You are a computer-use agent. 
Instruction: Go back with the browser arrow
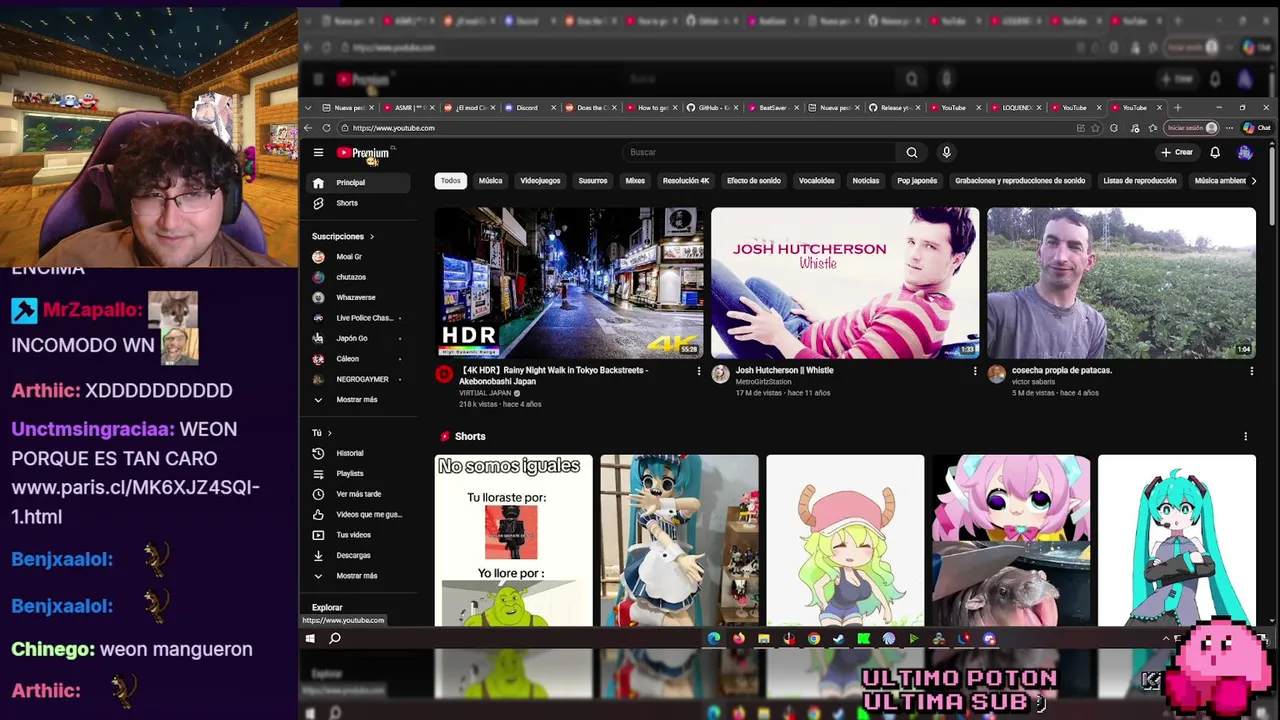coord(309,128)
